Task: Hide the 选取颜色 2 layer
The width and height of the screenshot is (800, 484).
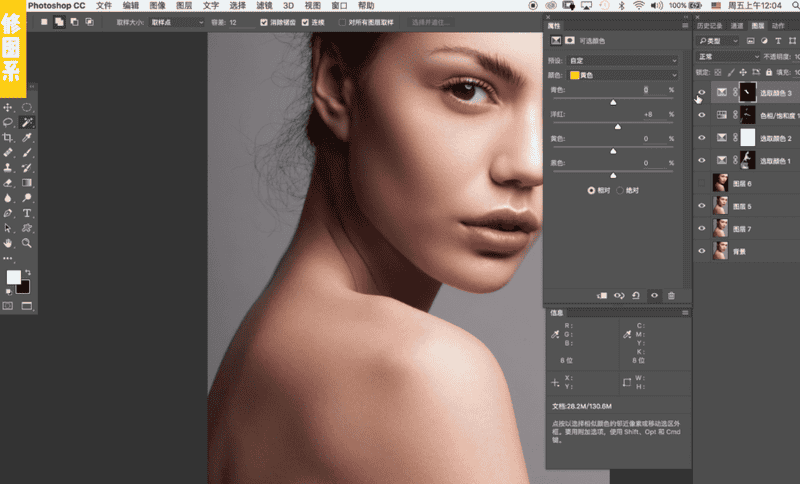Action: [702, 138]
